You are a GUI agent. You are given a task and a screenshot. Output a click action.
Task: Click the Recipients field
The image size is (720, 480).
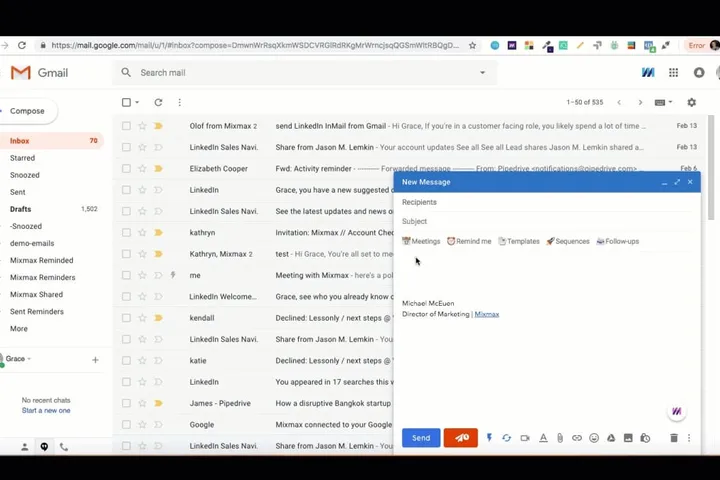546,202
